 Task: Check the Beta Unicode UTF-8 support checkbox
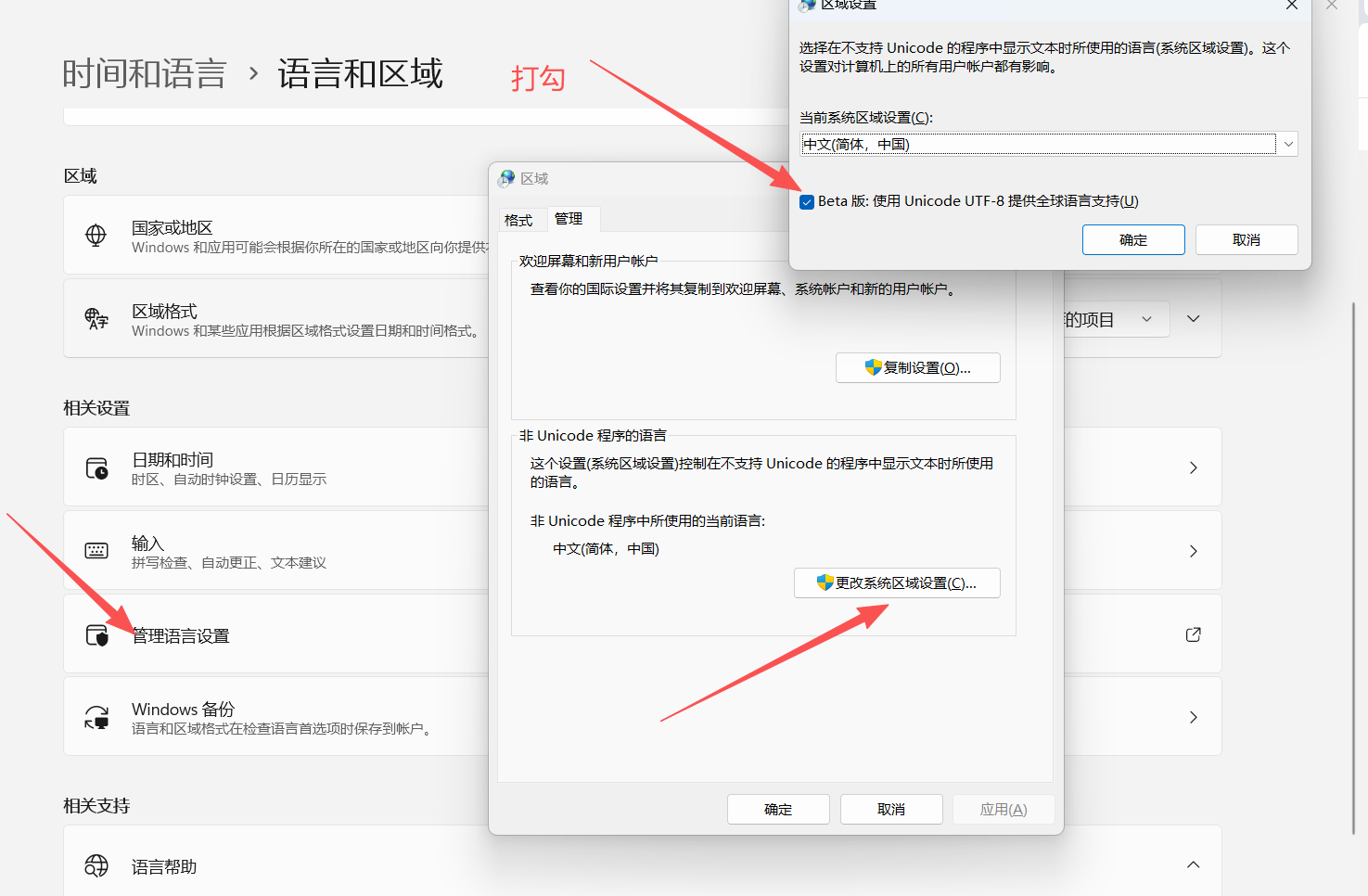pos(807,202)
